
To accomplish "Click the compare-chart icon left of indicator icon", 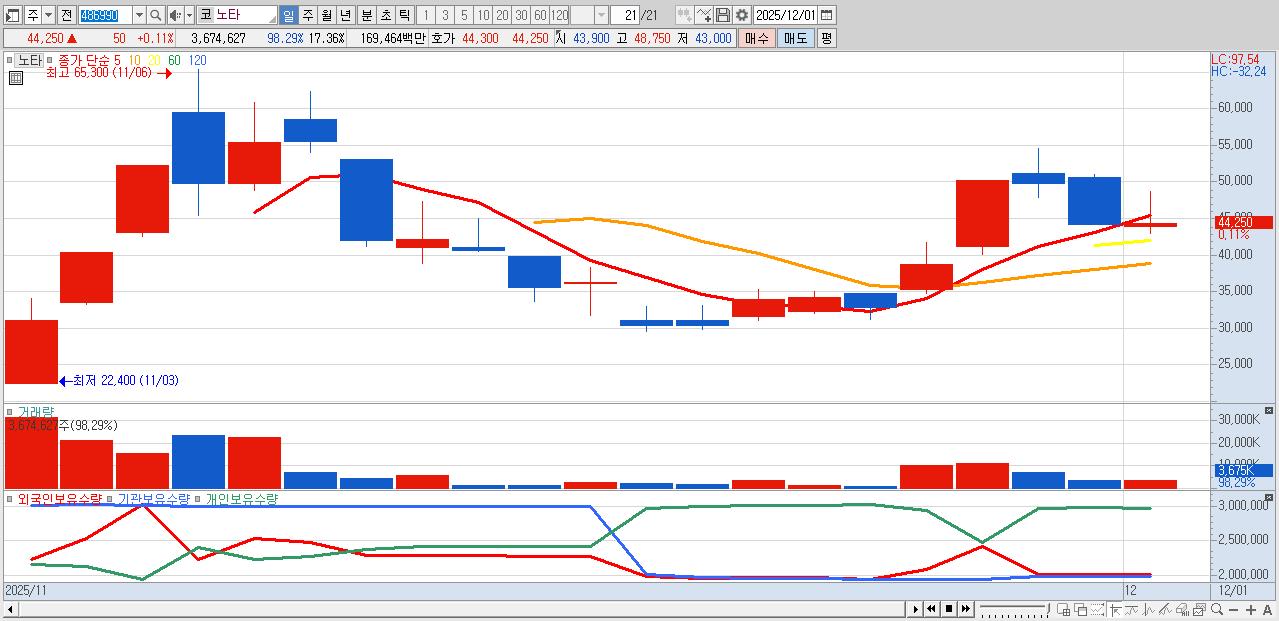I will point(685,15).
